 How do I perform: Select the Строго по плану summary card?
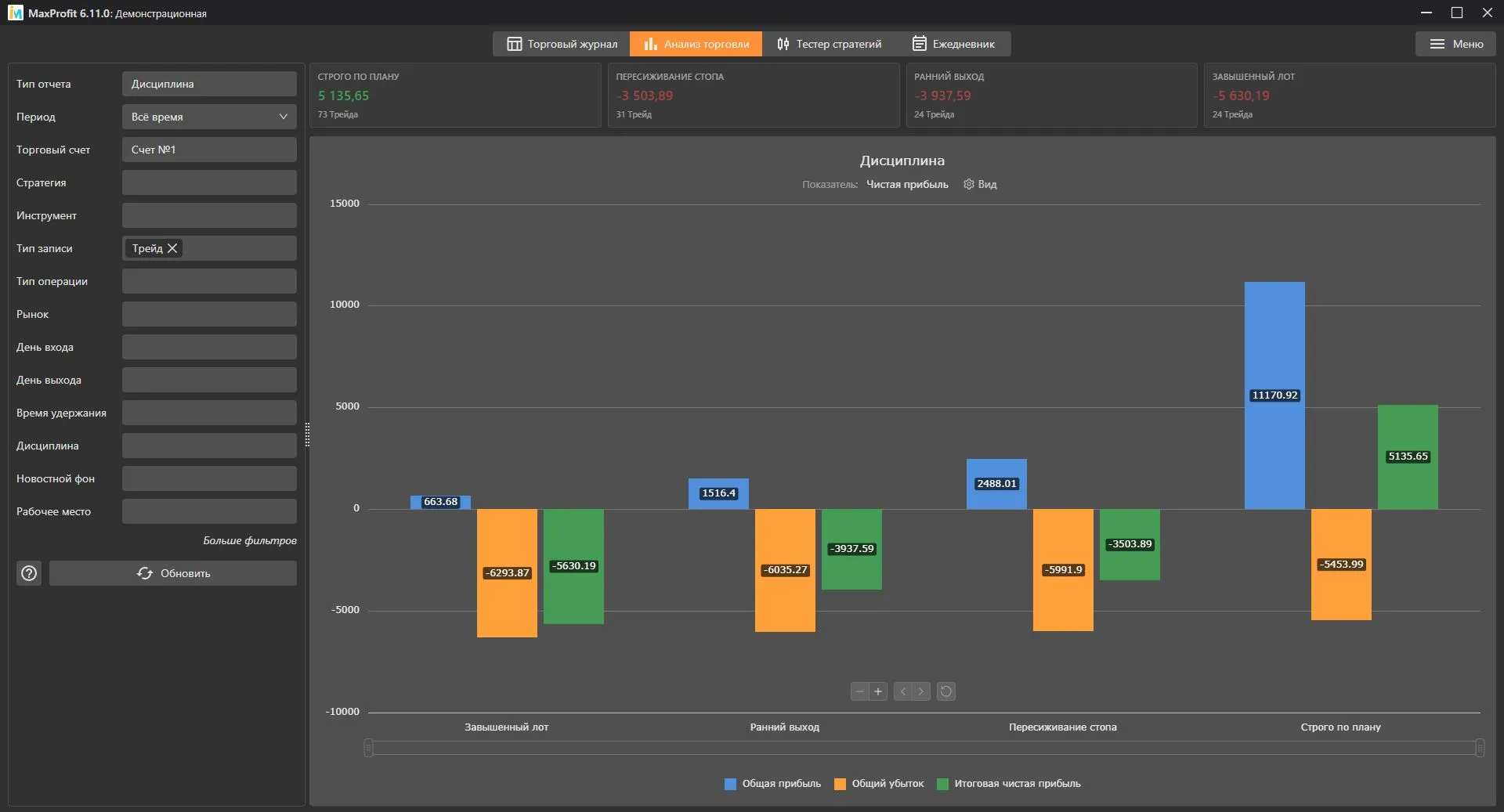click(x=455, y=96)
